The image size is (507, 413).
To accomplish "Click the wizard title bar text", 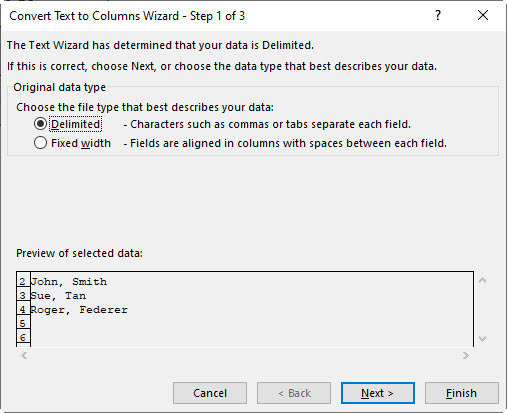I will 127,16.
